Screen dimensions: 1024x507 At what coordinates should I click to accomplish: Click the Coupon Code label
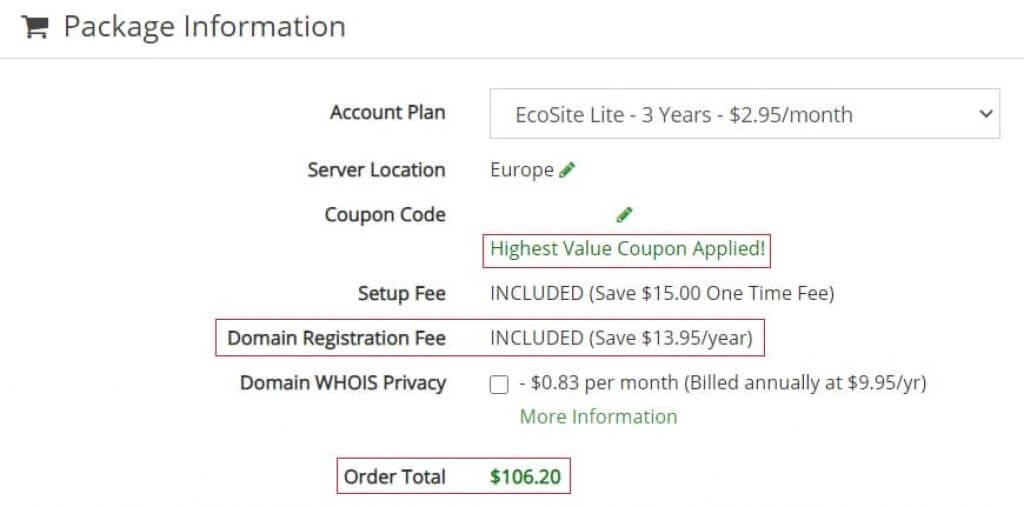(x=385, y=215)
